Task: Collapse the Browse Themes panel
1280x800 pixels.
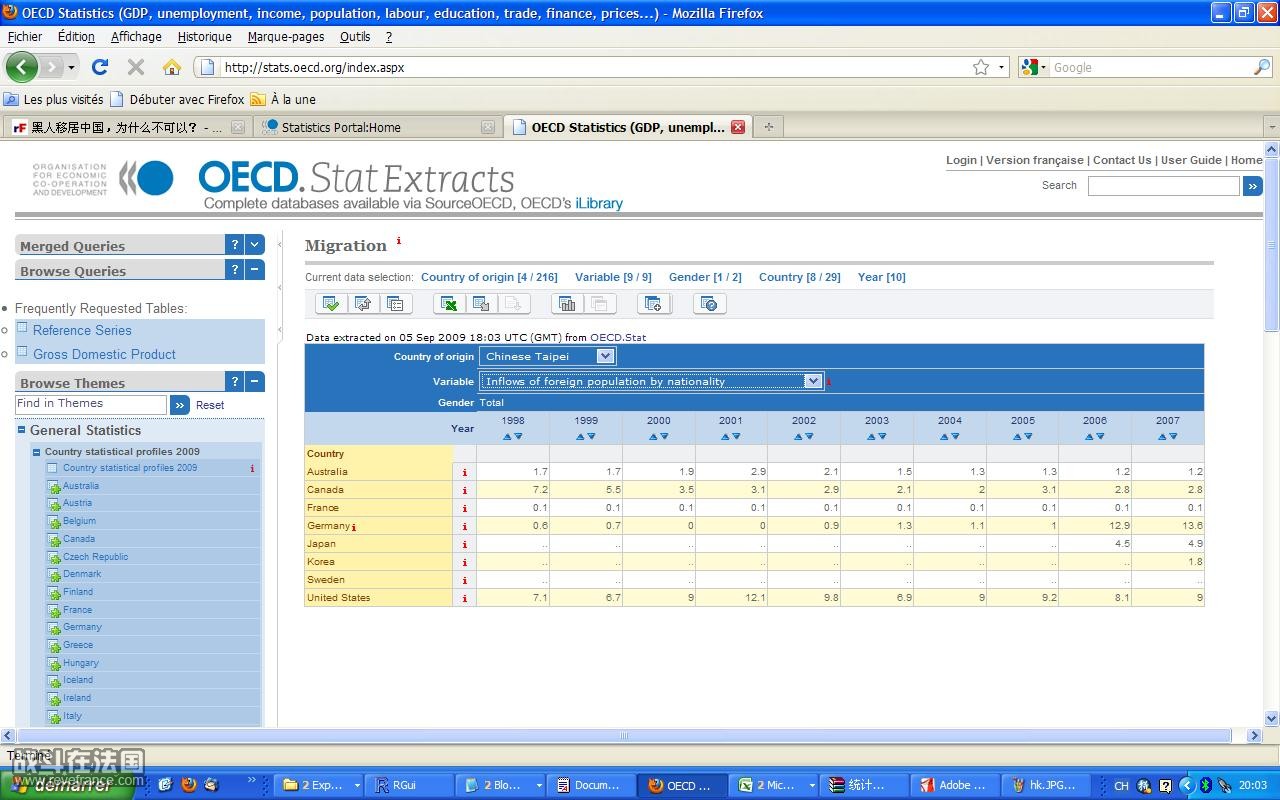Action: click(255, 381)
